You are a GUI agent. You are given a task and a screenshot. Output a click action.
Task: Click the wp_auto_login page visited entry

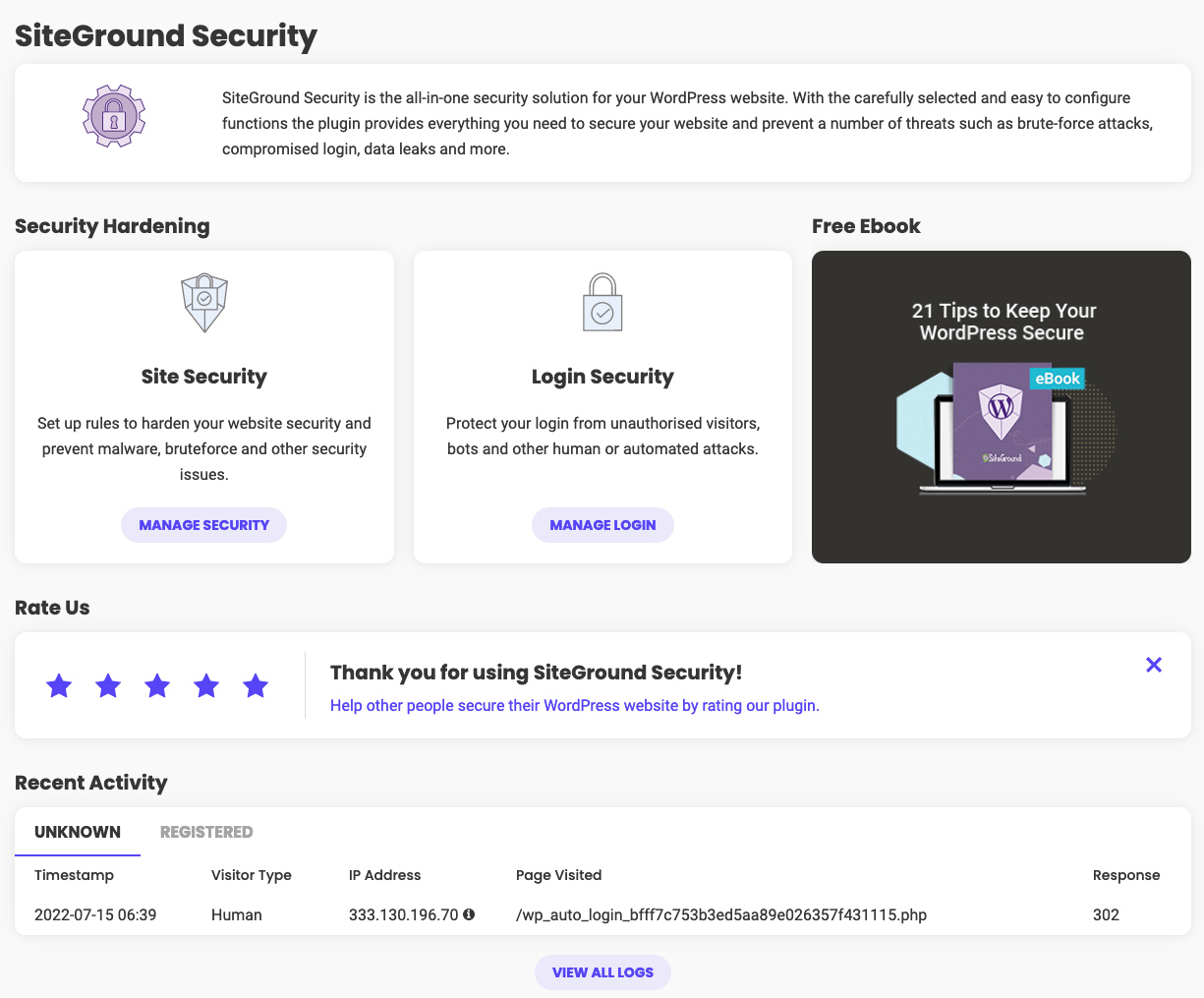721,914
